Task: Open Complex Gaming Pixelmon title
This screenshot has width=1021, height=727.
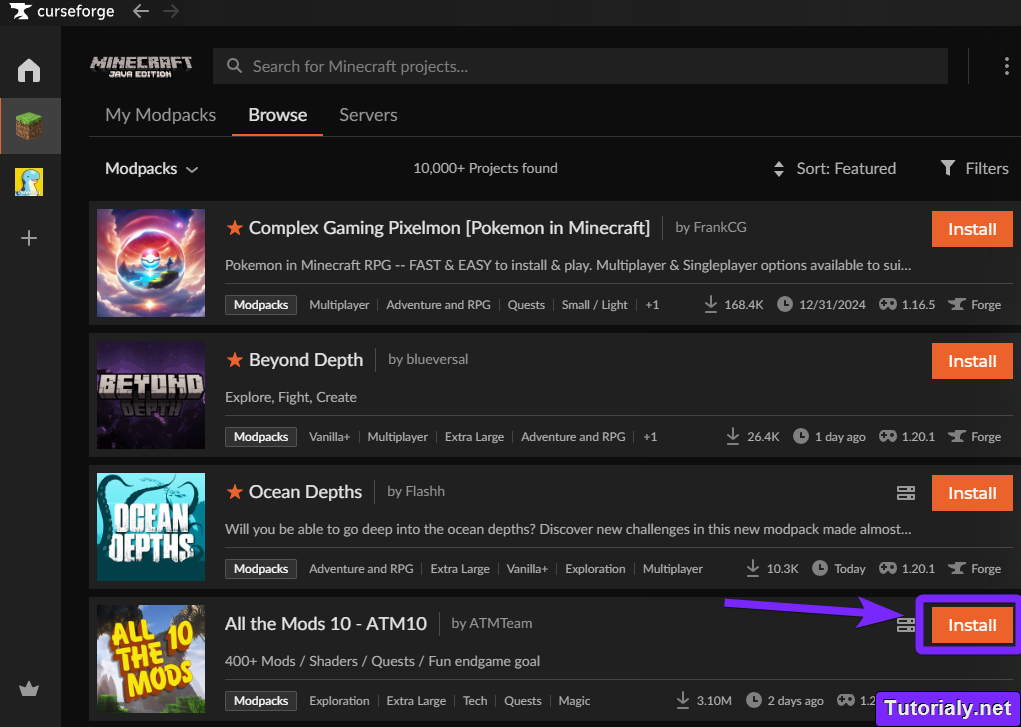Action: click(x=449, y=228)
